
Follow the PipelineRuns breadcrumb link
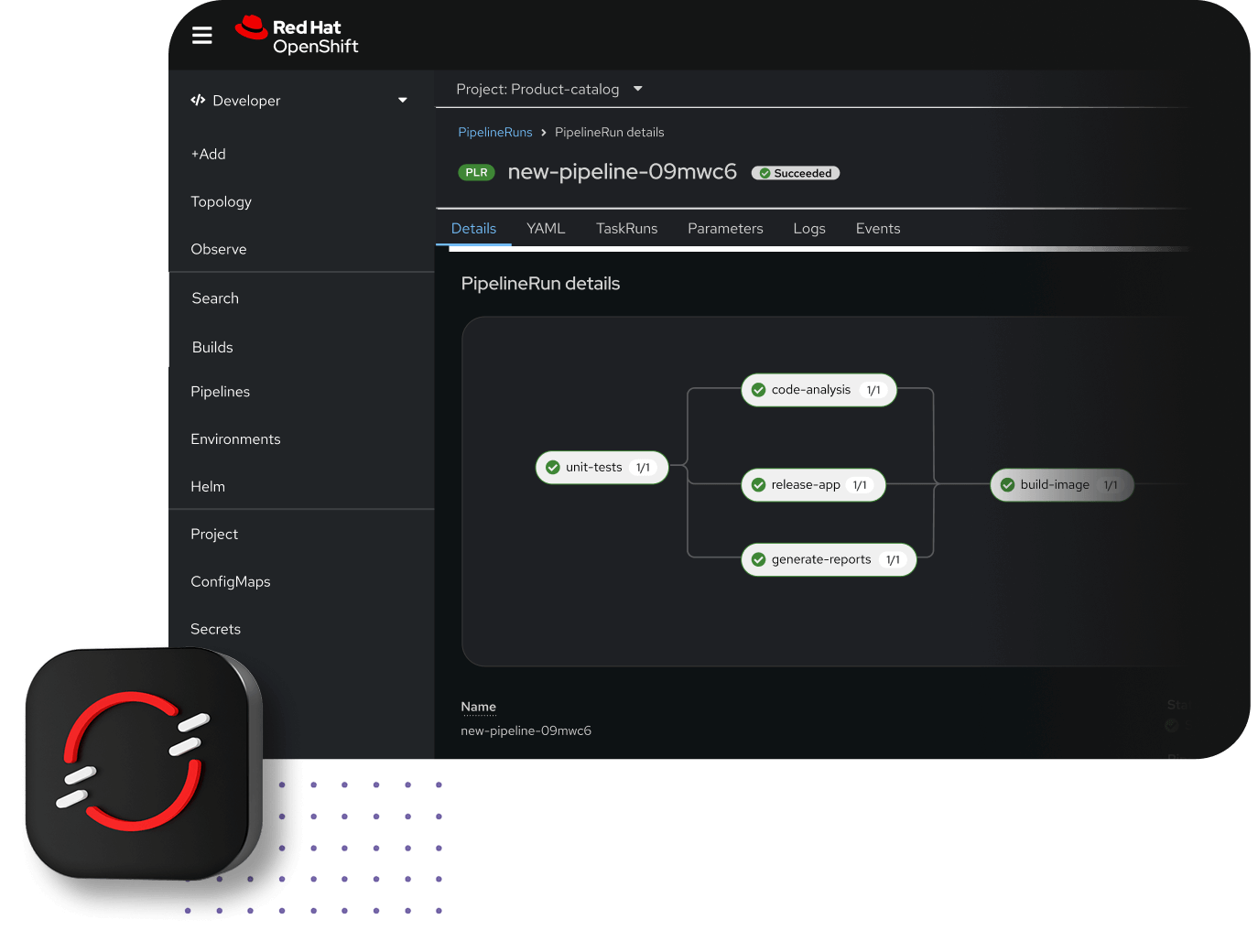[494, 132]
